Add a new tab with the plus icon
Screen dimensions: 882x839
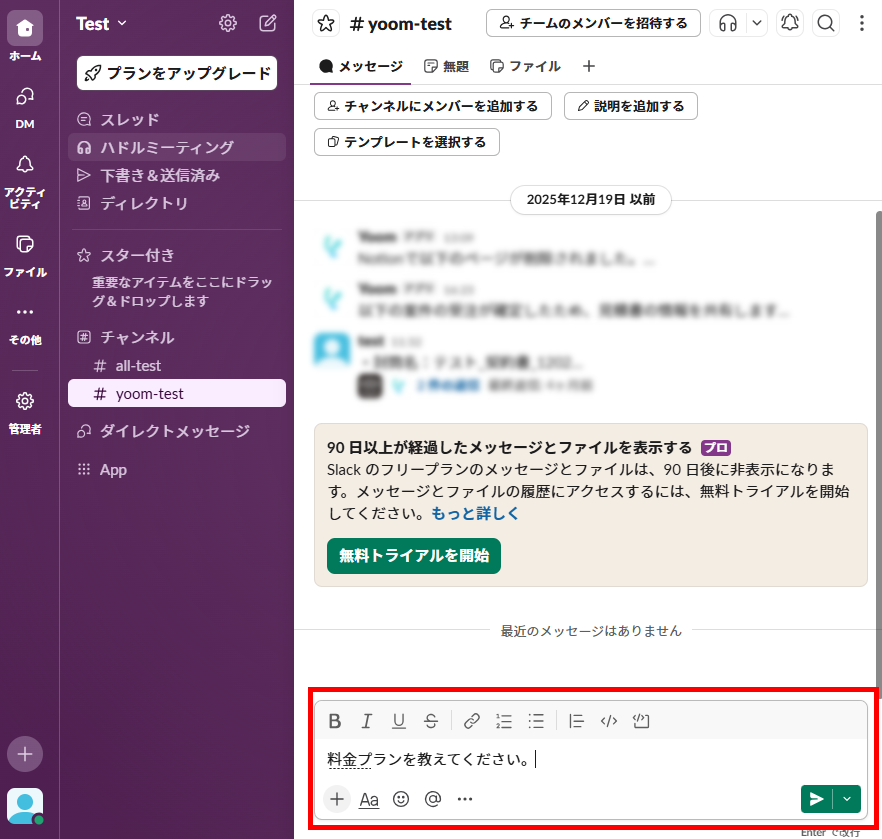[x=589, y=66]
